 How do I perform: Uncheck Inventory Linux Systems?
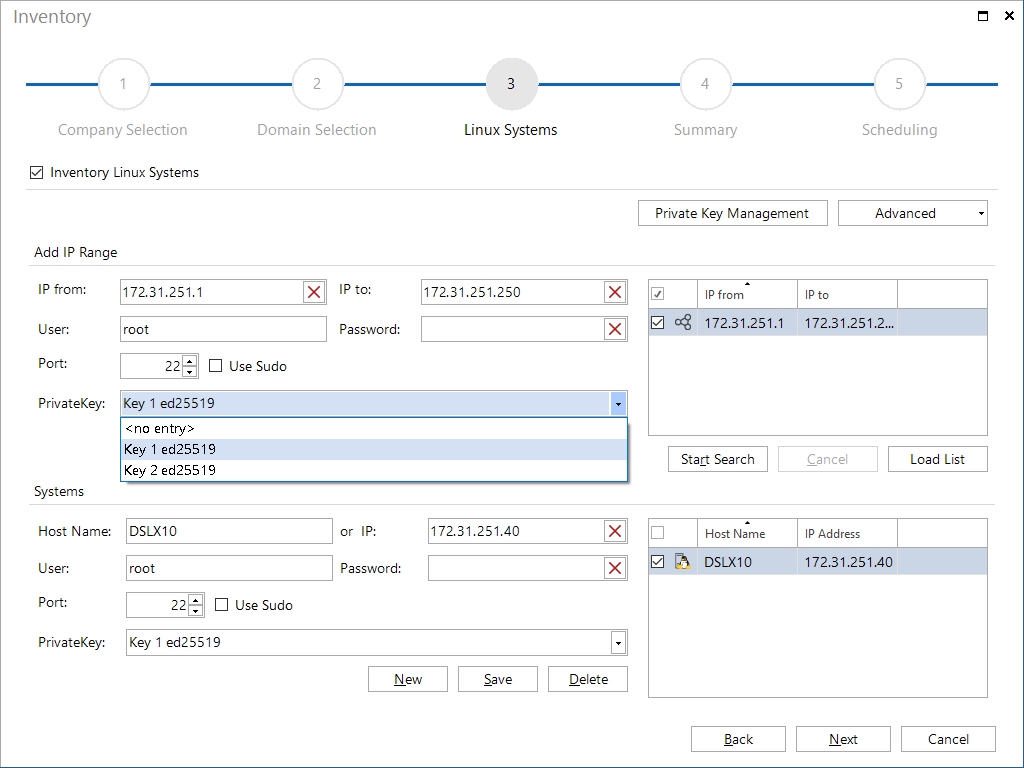[x=36, y=172]
